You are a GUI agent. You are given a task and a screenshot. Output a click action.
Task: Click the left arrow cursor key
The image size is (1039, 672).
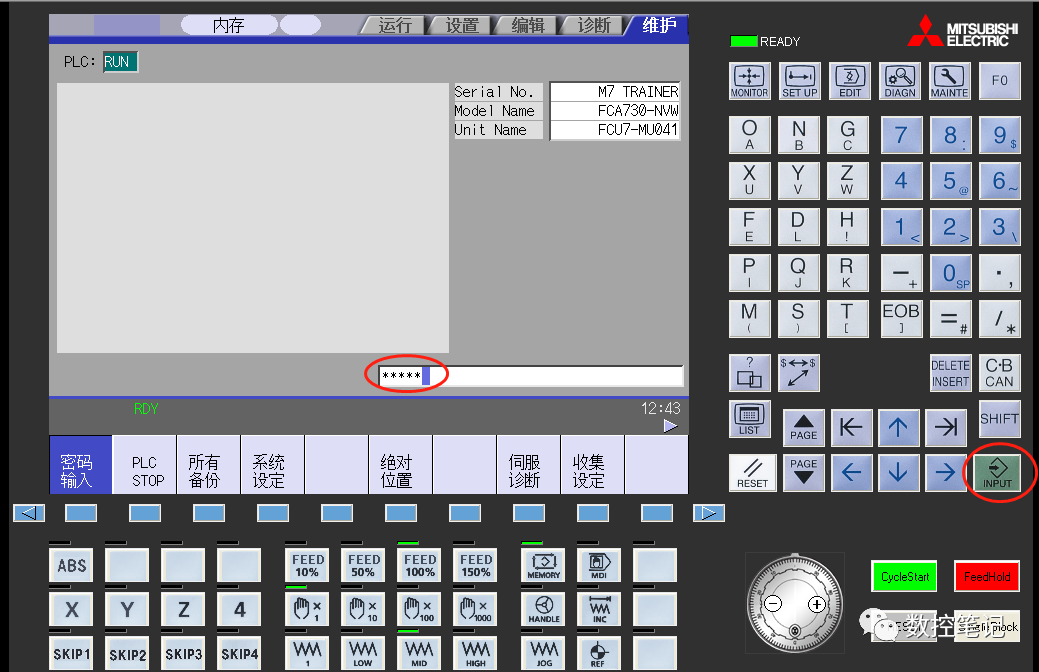[x=851, y=473]
